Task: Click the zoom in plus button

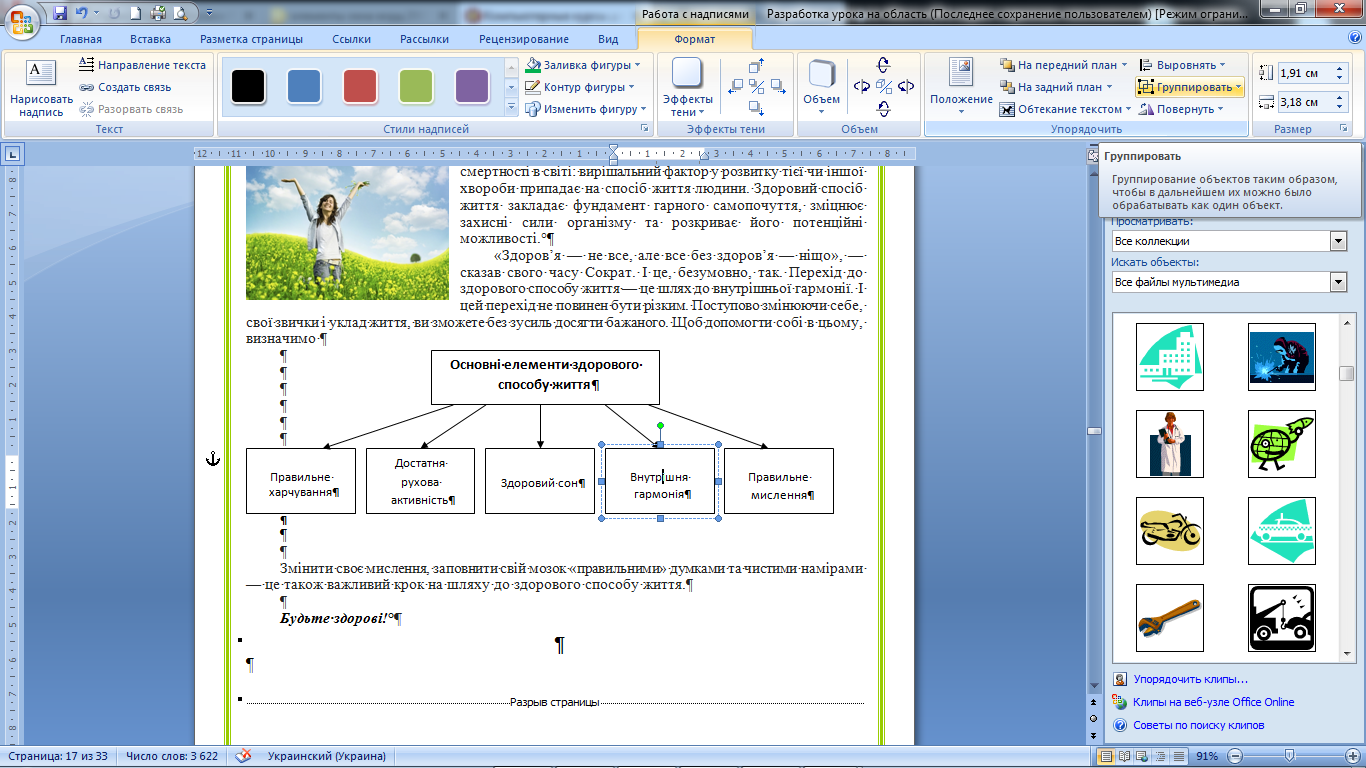Action: point(1351,756)
